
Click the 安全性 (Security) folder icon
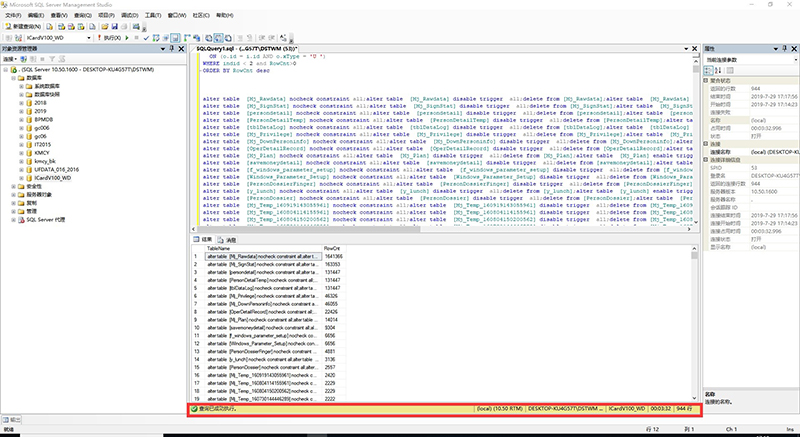click(21, 187)
